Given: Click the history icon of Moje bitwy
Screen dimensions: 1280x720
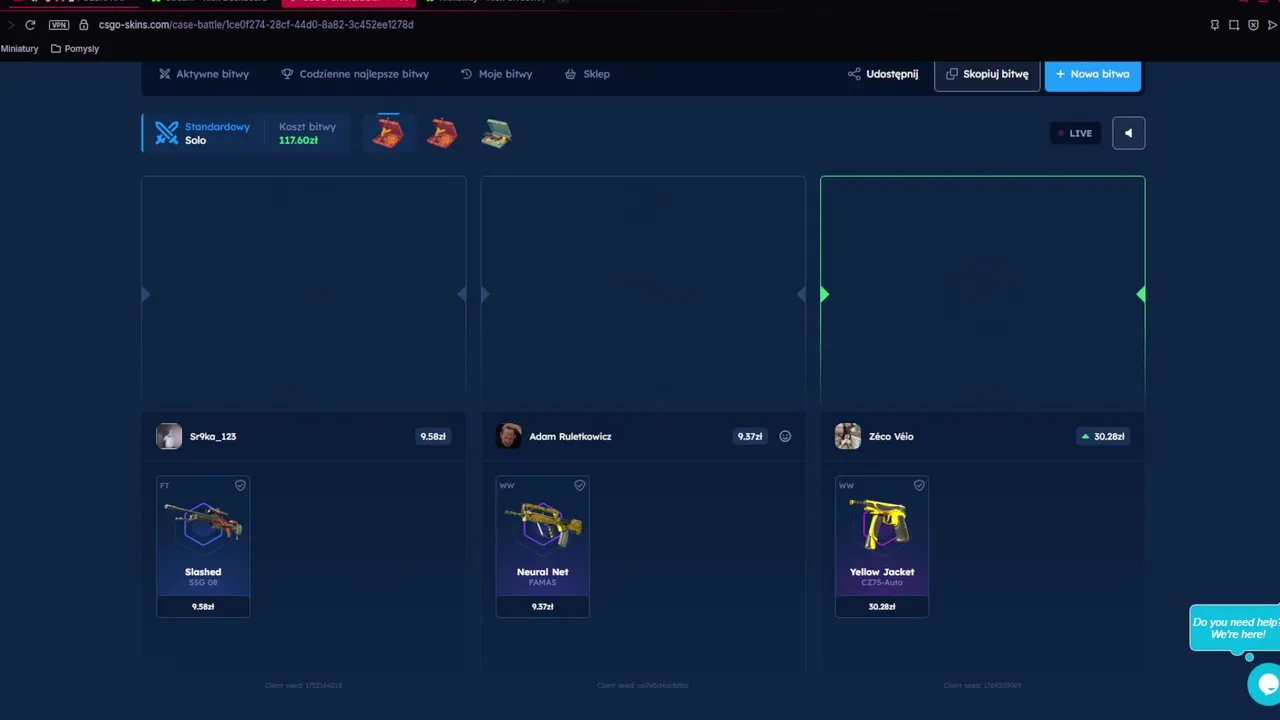Looking at the screenshot, I should [x=466, y=74].
